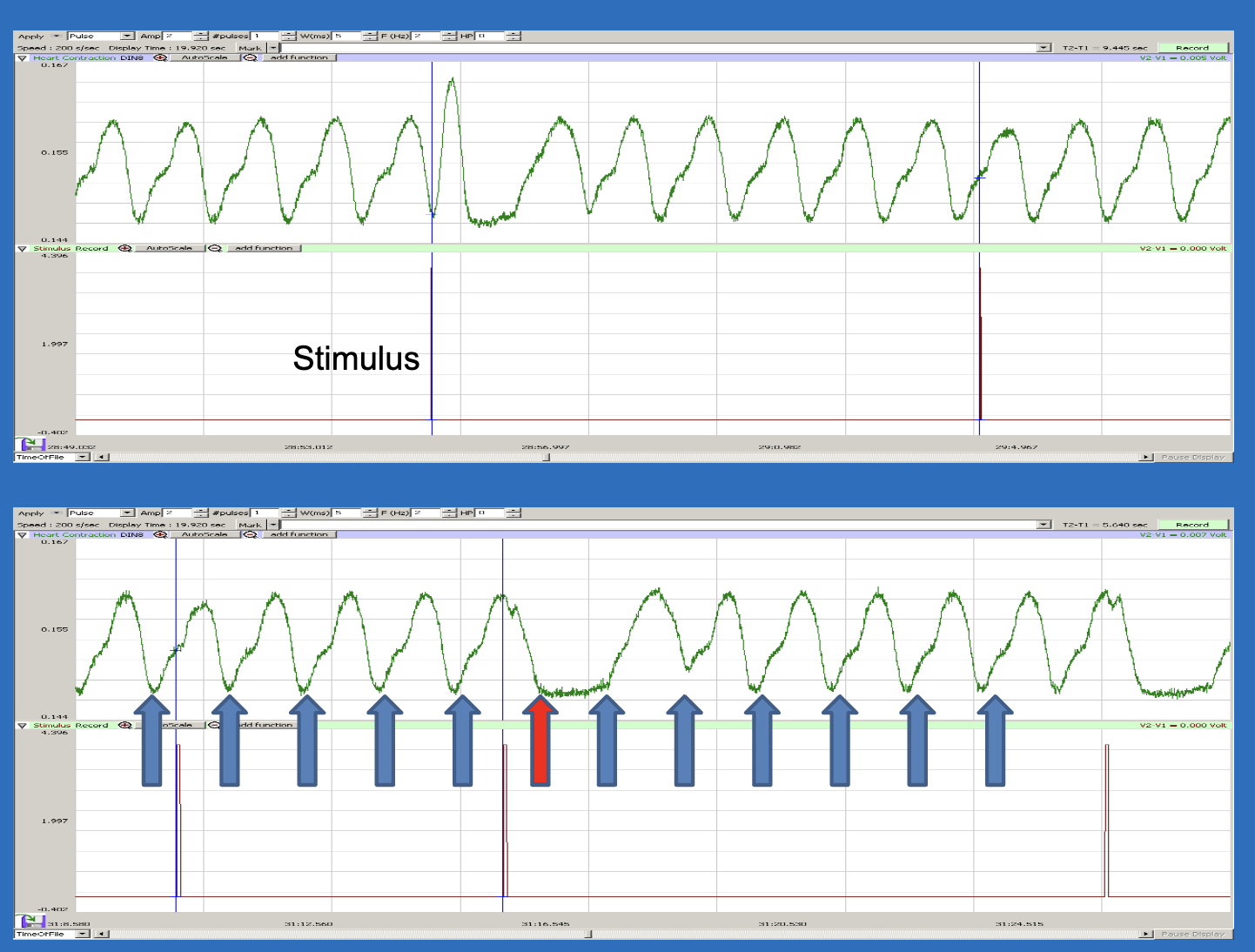
Task: Start Record in the 9.445 sec window
Action: 1192,48
